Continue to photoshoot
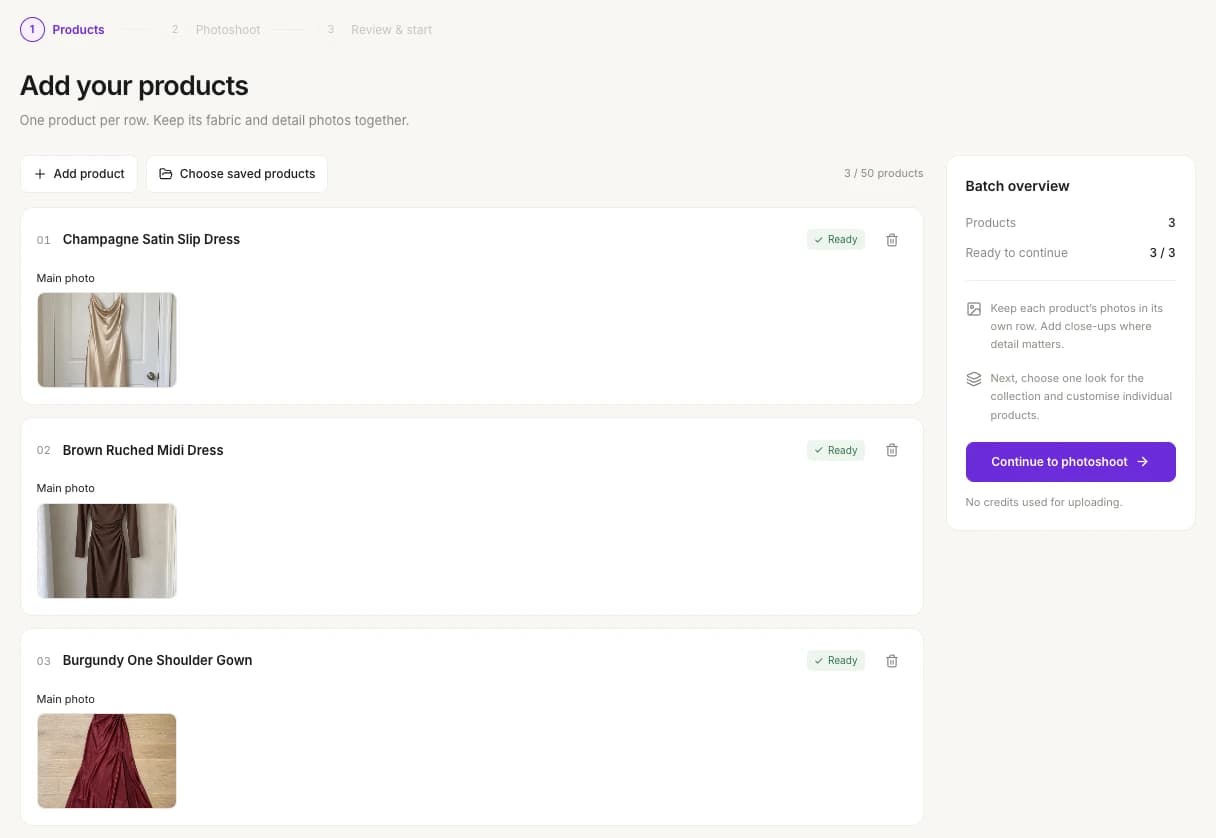This screenshot has height=838, width=1216. tap(1071, 462)
